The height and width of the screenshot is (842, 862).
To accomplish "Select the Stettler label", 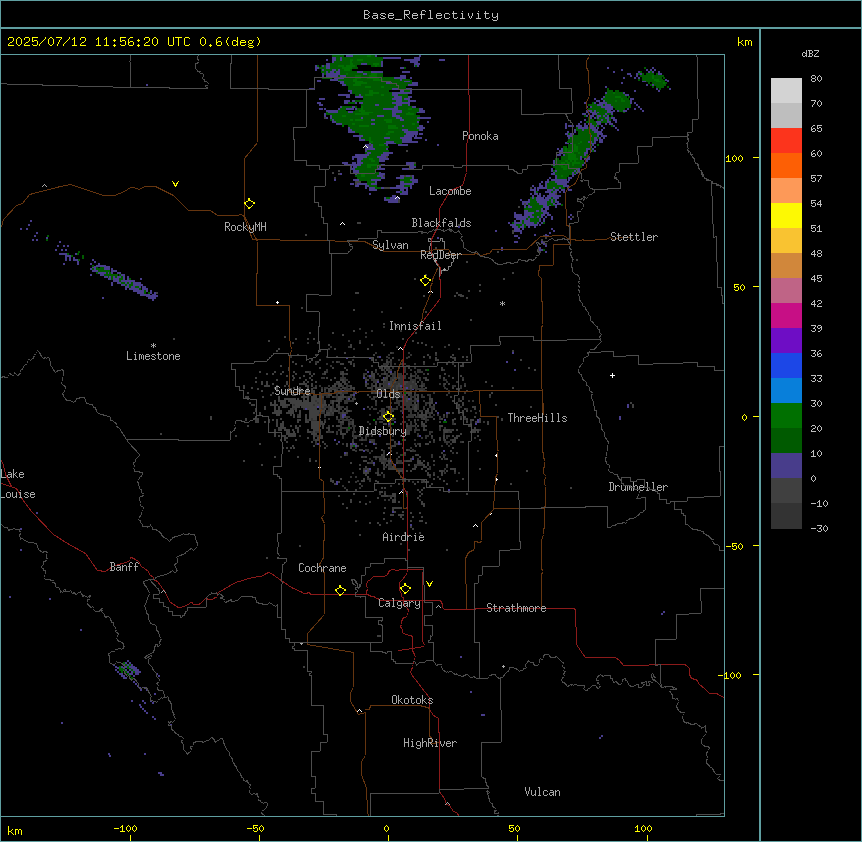I will 634,237.
